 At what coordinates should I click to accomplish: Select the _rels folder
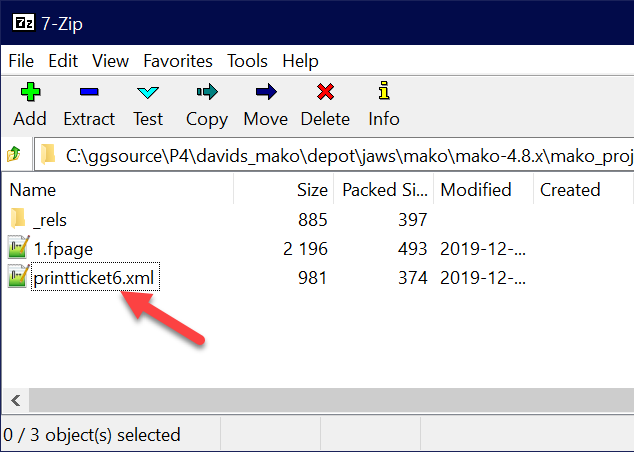pyautogui.click(x=50, y=219)
